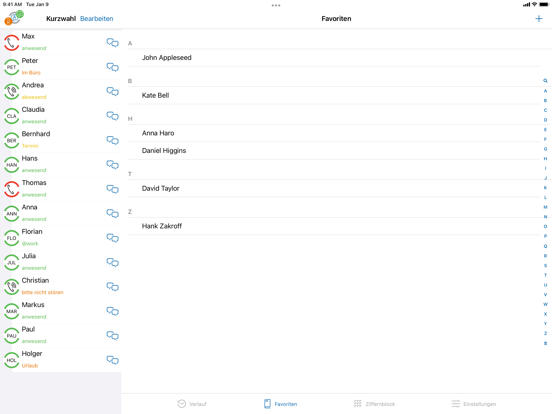
Task: Tap Christian's ringing phone avatar
Action: [12, 287]
